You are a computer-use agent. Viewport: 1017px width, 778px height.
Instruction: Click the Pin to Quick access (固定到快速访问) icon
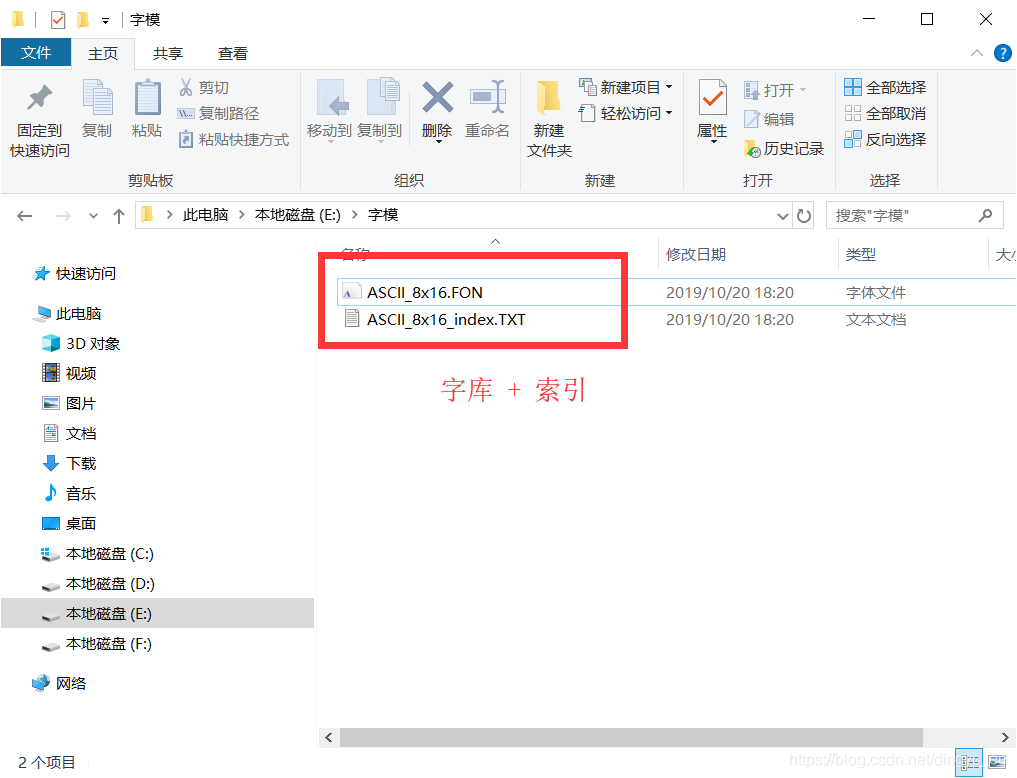point(40,99)
